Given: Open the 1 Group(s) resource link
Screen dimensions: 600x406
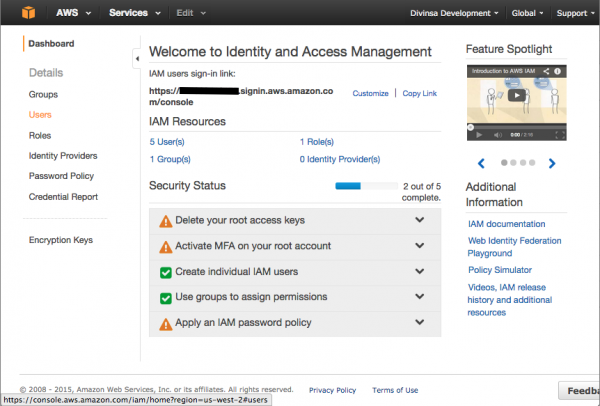Looking at the screenshot, I should click(x=170, y=159).
